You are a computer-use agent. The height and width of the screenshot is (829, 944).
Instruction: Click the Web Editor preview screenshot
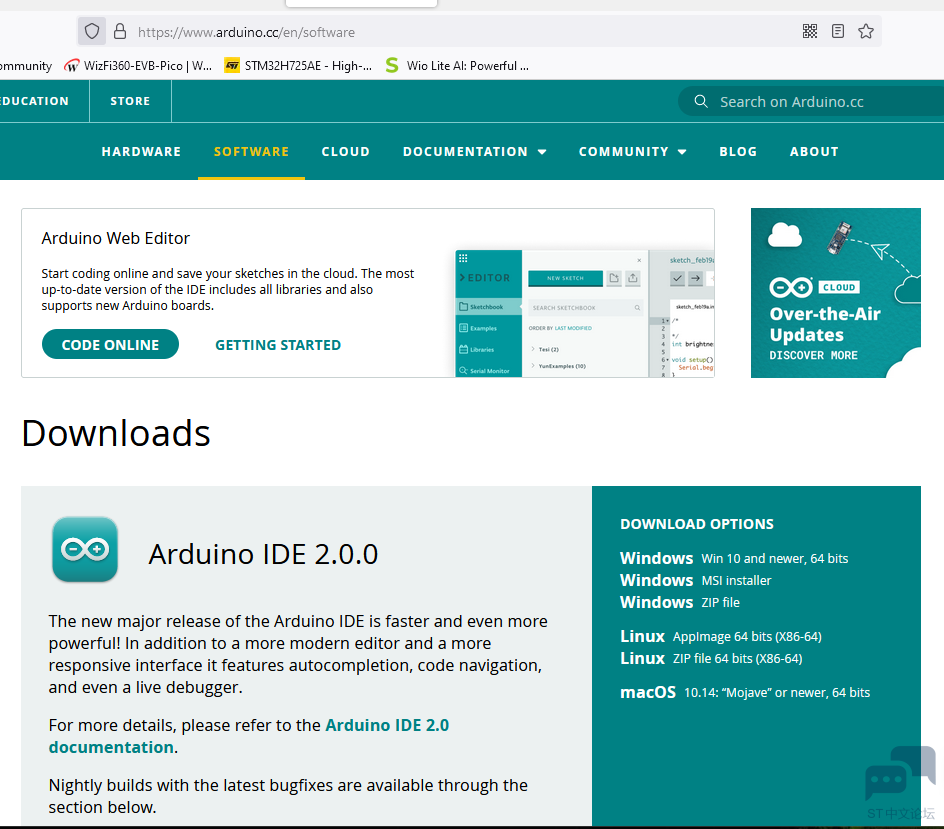[x=585, y=313]
